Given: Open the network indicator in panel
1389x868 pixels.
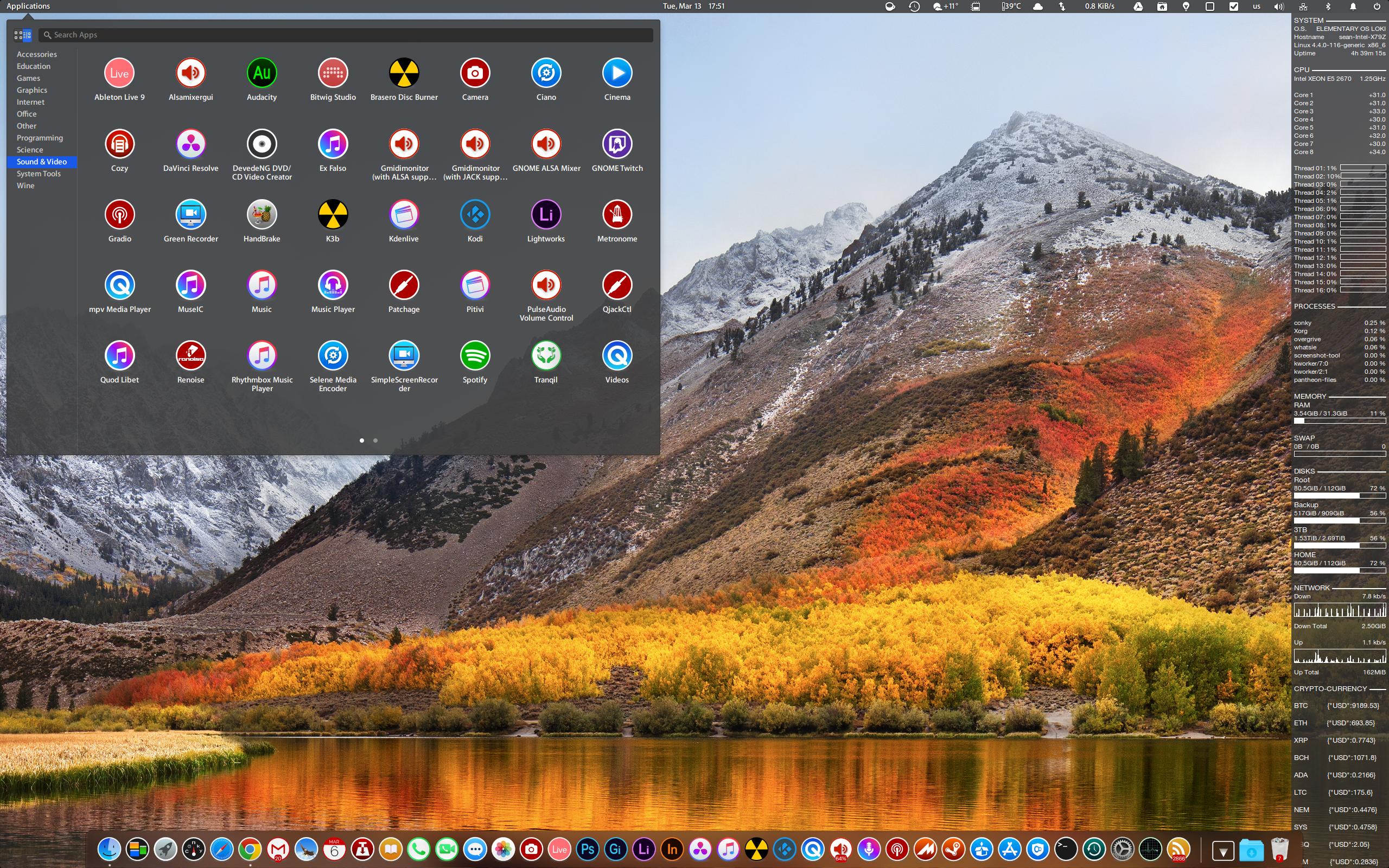Looking at the screenshot, I should coord(1303,7).
